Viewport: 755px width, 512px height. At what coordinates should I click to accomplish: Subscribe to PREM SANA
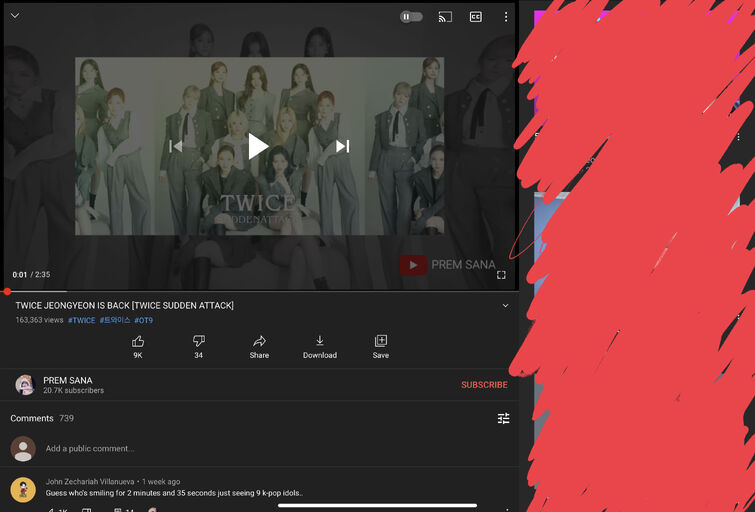pyautogui.click(x=484, y=385)
